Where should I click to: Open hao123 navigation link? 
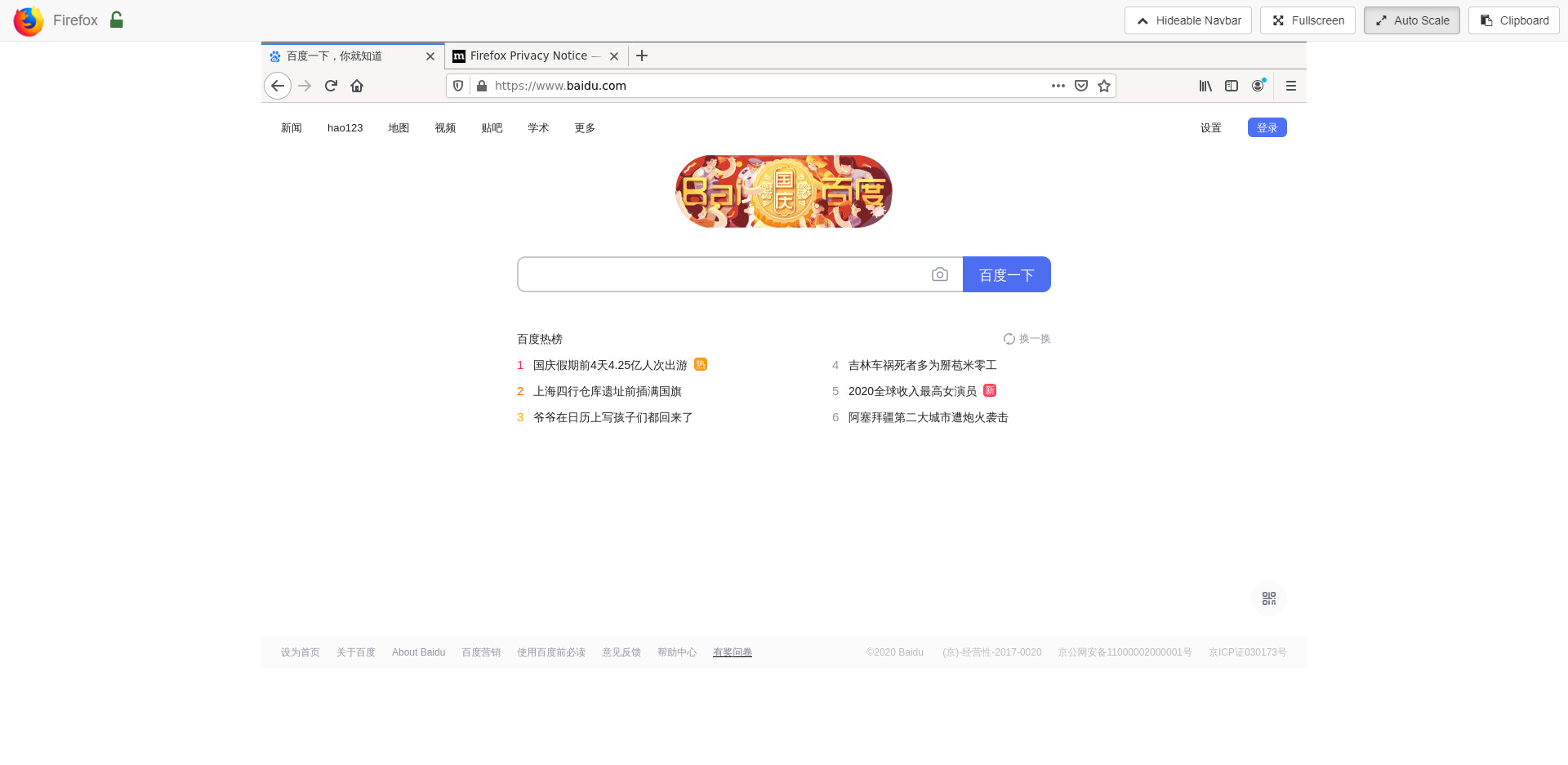[x=345, y=128]
